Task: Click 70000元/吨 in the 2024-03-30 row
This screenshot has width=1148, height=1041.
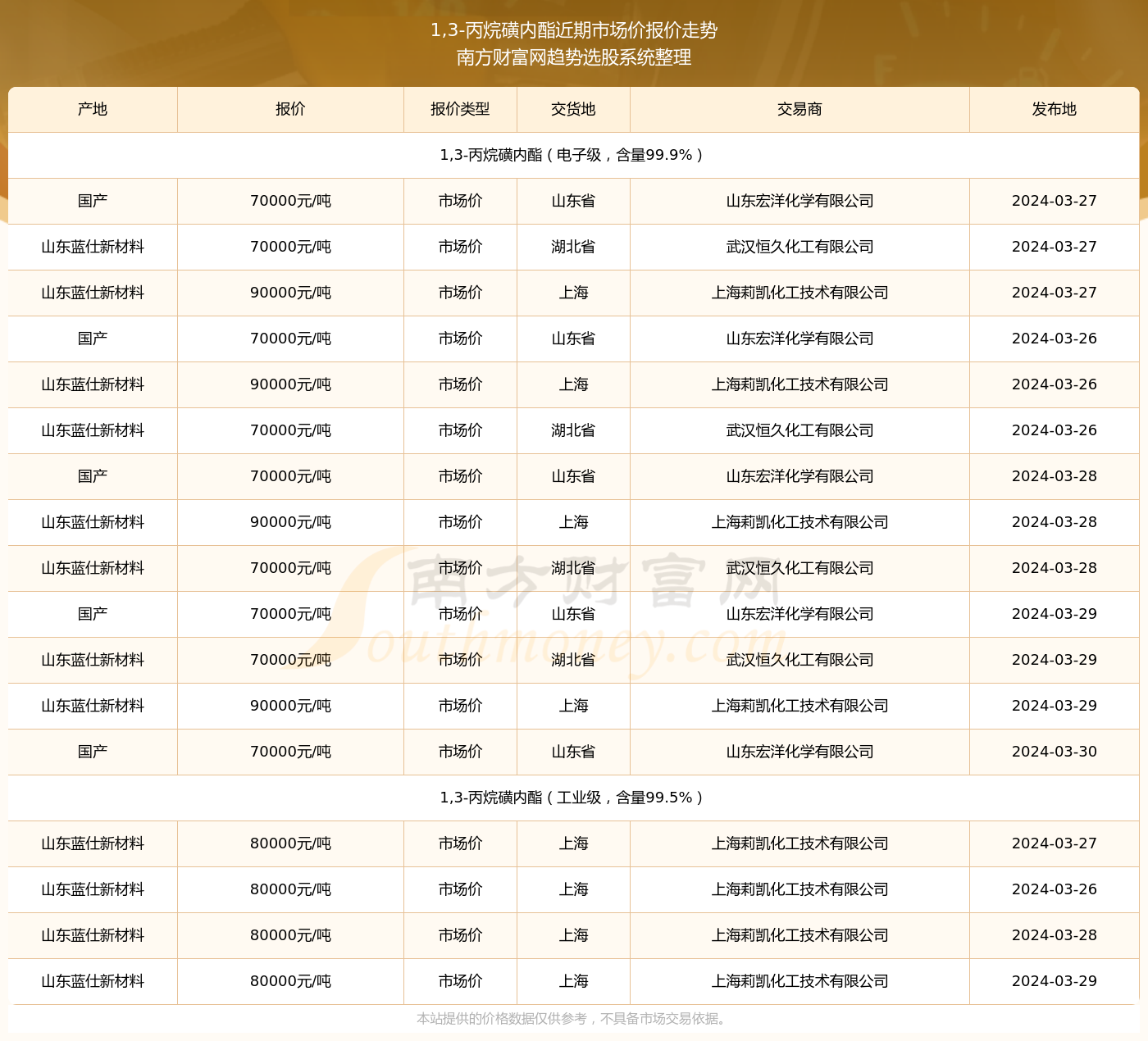Action: point(290,752)
